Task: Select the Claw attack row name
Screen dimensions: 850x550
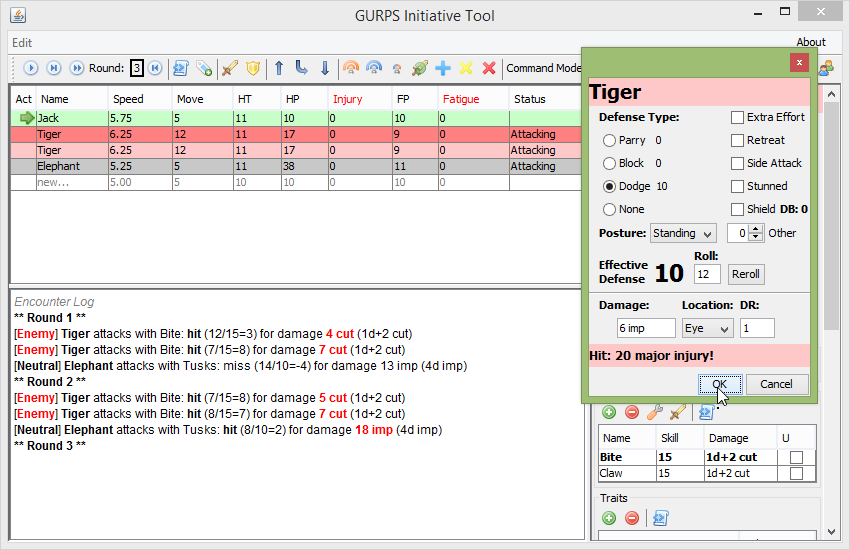Action: 627,474
